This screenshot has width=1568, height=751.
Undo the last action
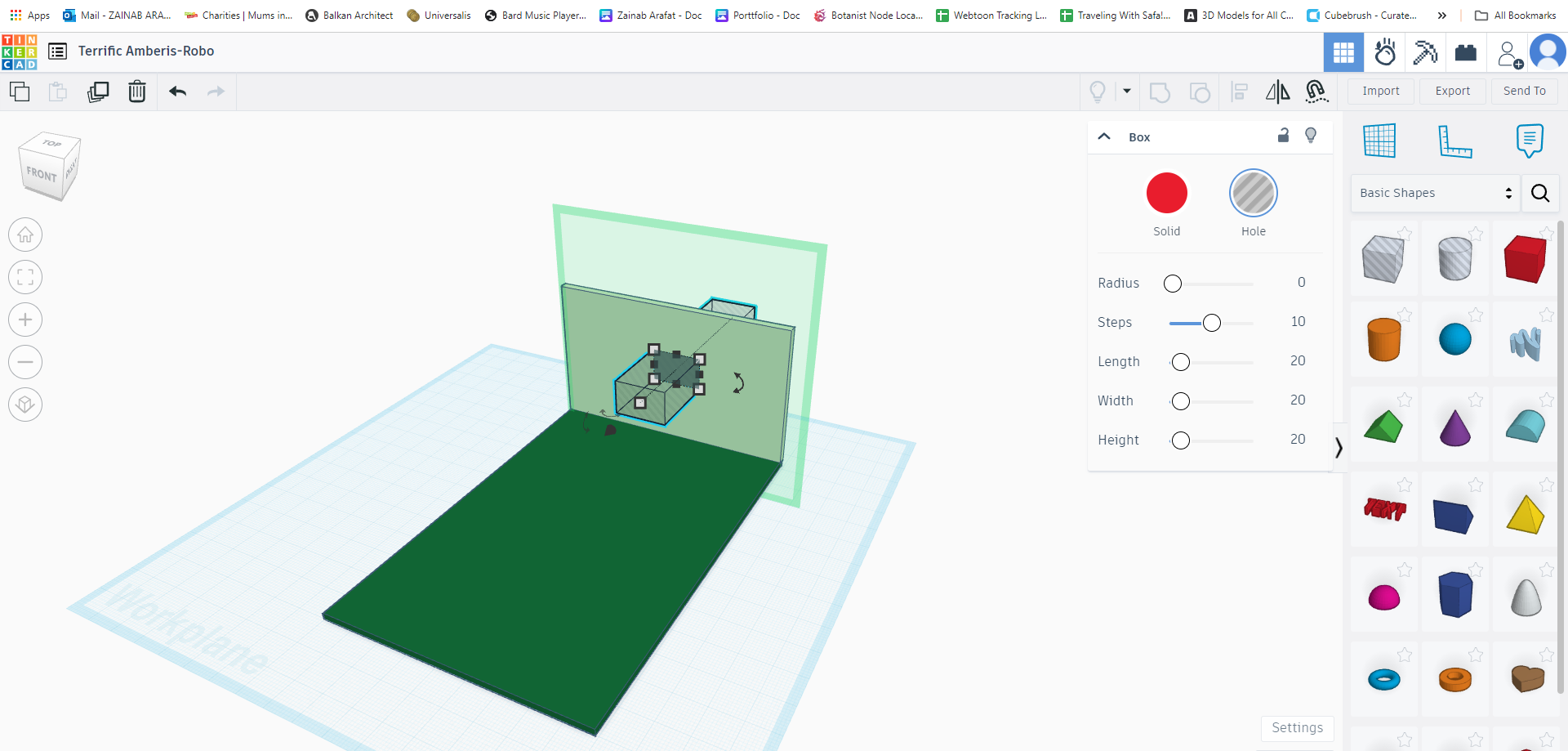(x=177, y=92)
